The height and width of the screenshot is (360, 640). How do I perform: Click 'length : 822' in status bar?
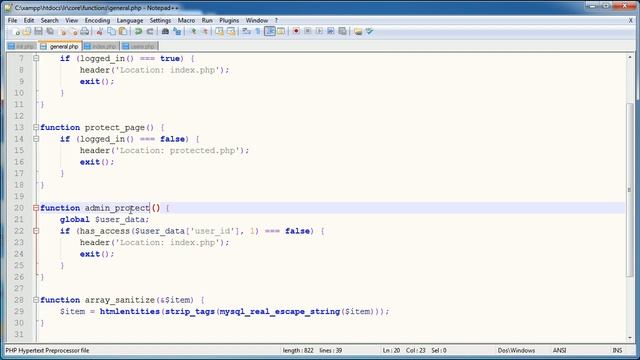(x=298, y=350)
